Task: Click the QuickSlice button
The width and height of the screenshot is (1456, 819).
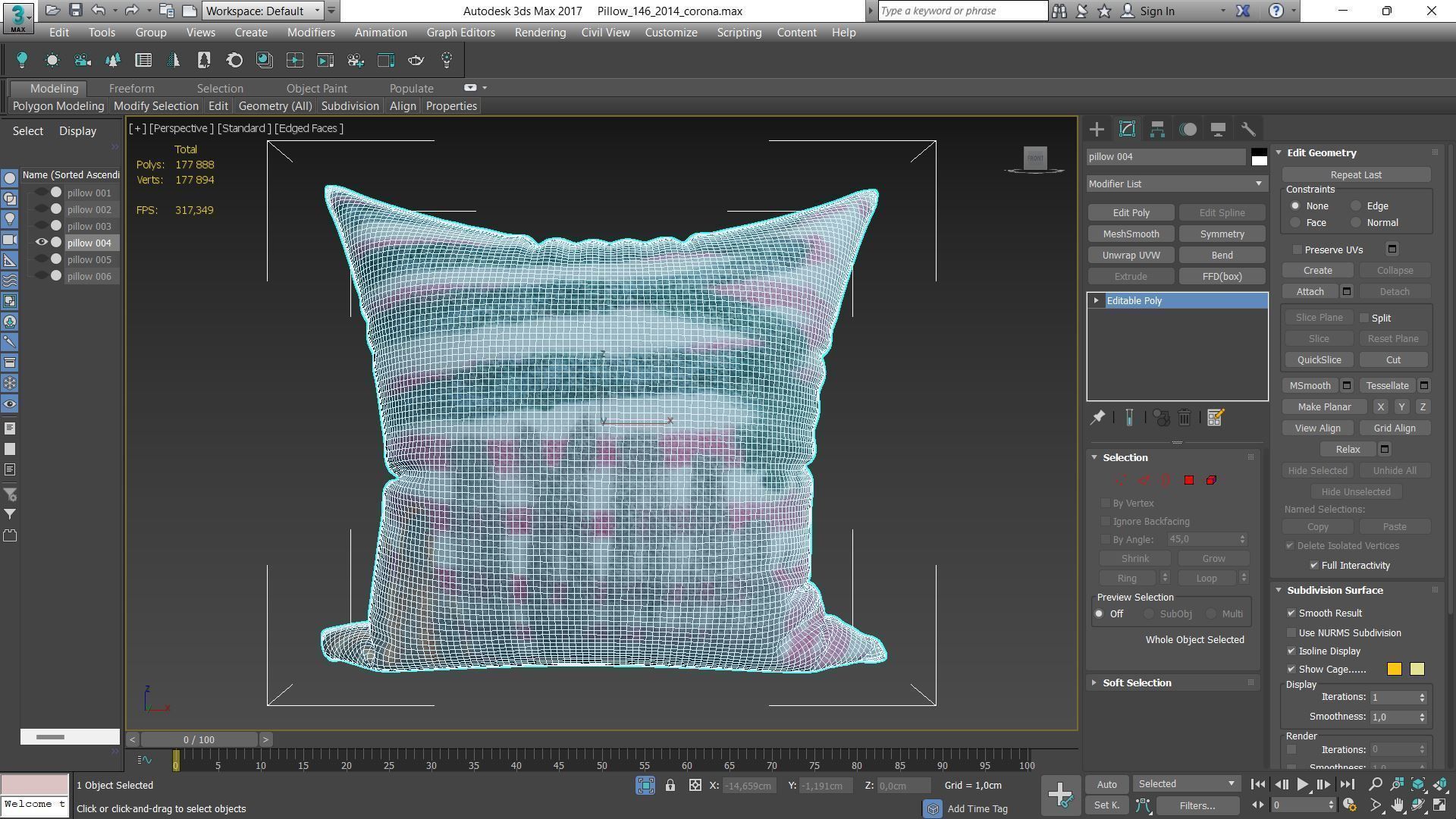Action: point(1319,360)
